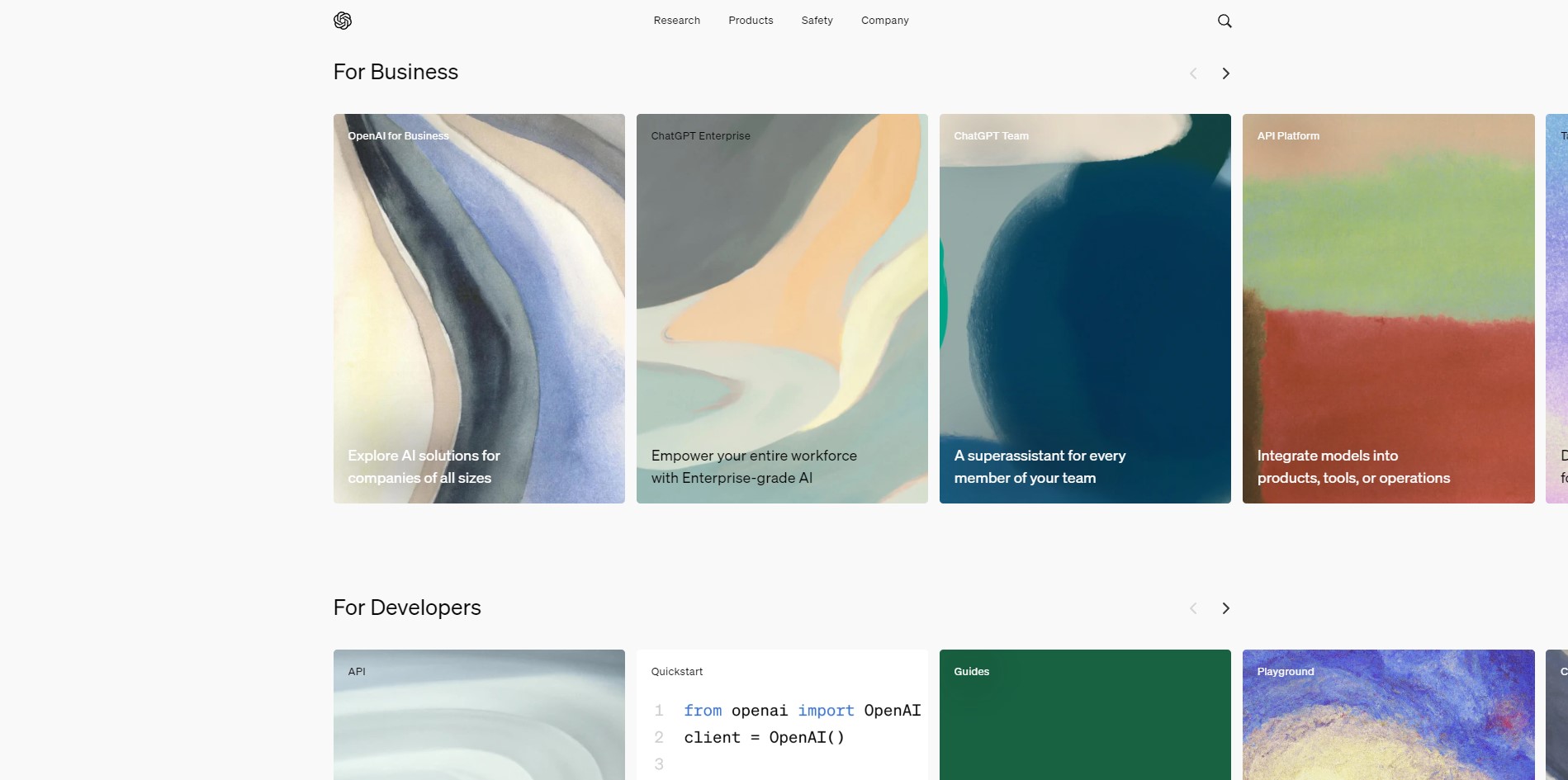Click the previous arrow in For Developers
This screenshot has width=1568, height=780.
(1193, 608)
